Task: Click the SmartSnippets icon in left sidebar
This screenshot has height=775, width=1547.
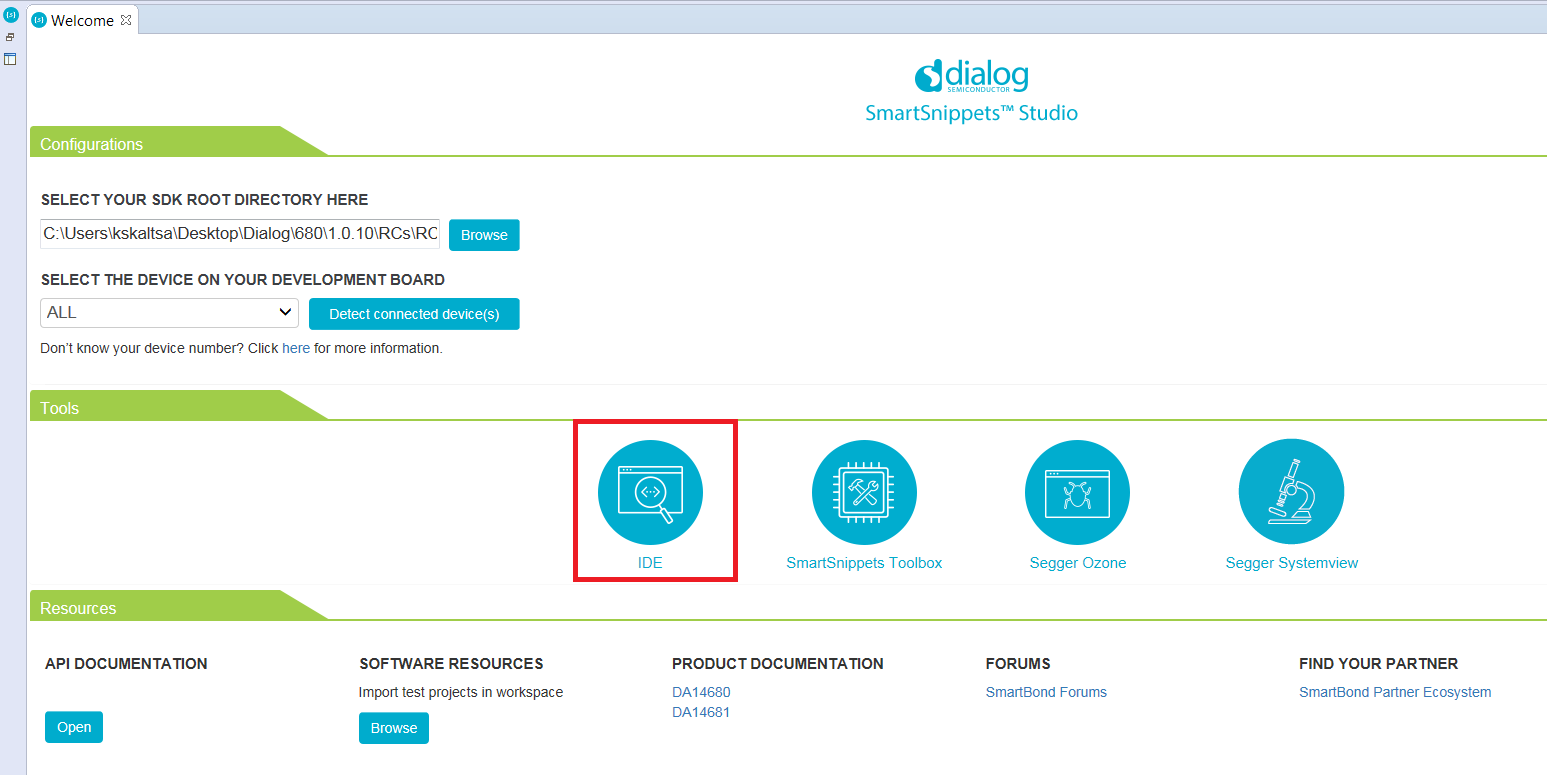Action: (x=11, y=15)
